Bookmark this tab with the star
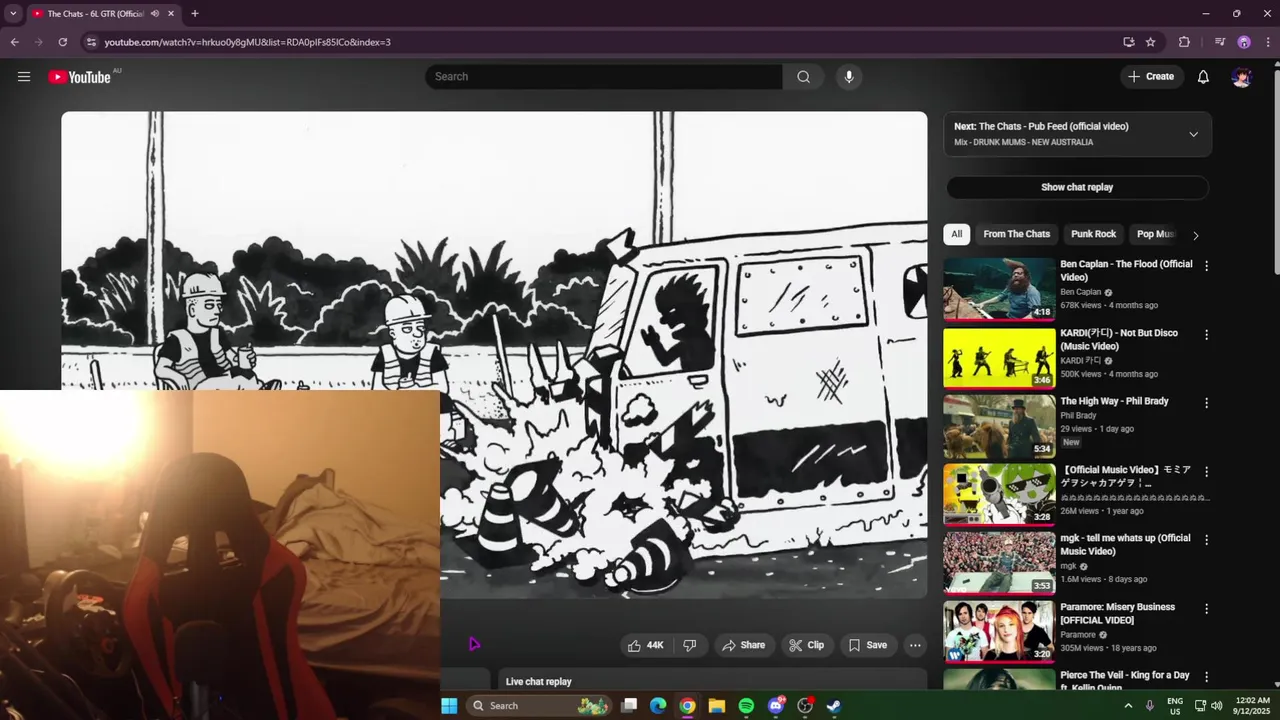The height and width of the screenshot is (720, 1280). point(1151,42)
